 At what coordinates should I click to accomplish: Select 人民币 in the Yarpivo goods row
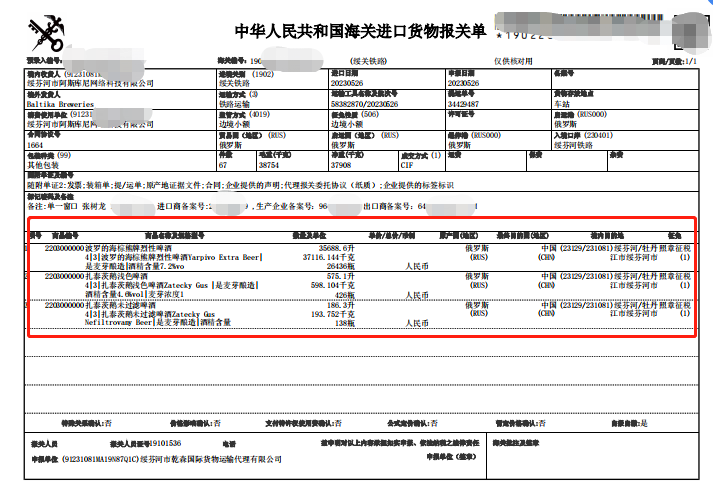point(417,266)
